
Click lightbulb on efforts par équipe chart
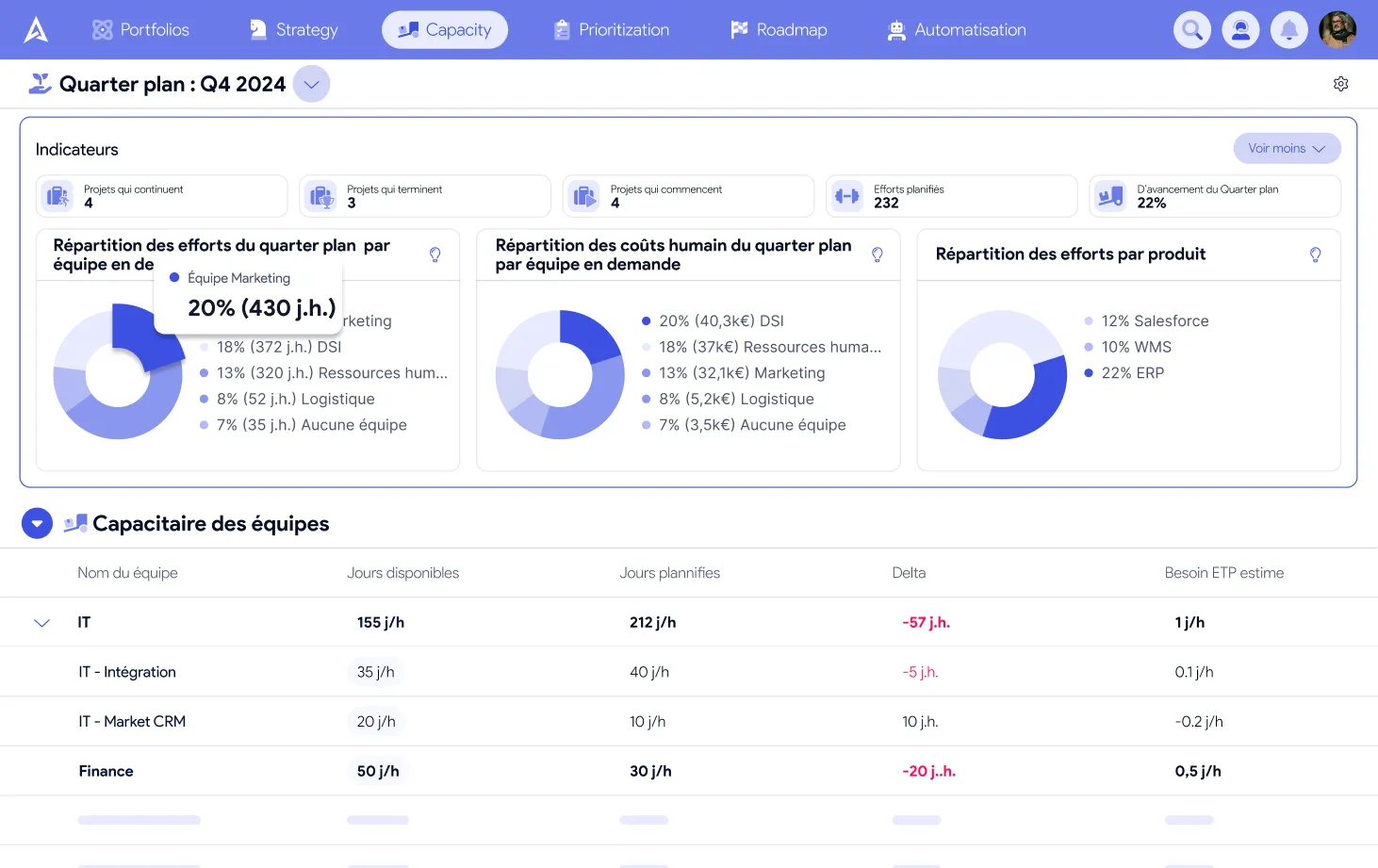click(435, 254)
